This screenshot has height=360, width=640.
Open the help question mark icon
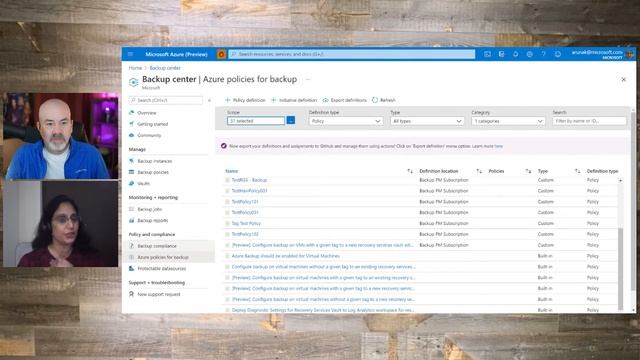544,54
